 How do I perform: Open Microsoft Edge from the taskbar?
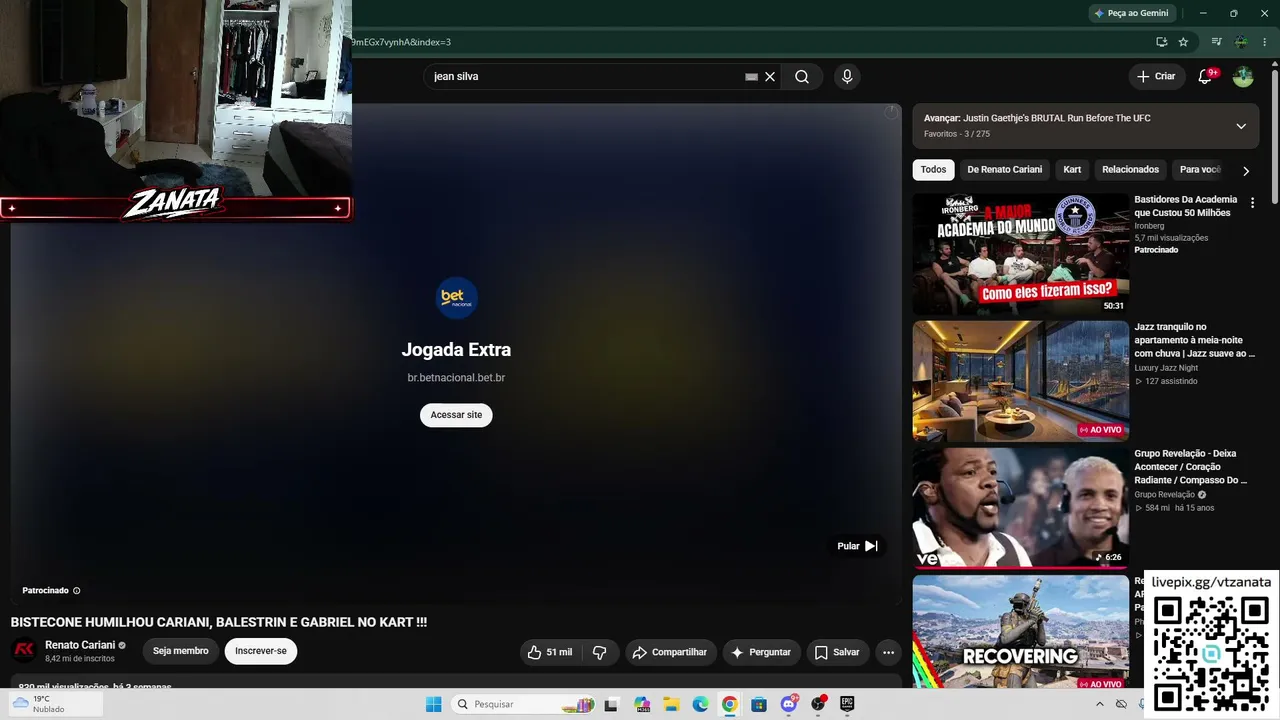click(x=700, y=704)
